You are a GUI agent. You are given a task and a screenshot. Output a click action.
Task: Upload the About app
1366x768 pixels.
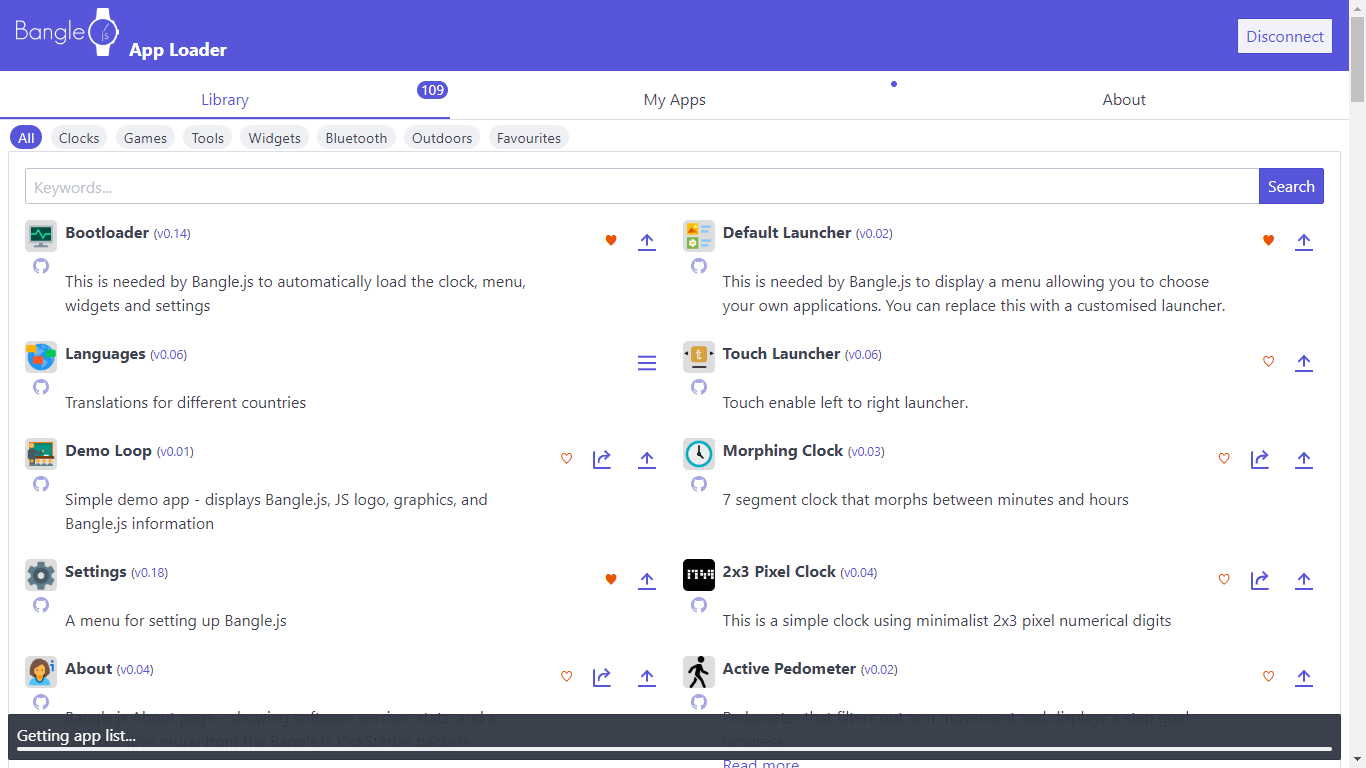[647, 677]
